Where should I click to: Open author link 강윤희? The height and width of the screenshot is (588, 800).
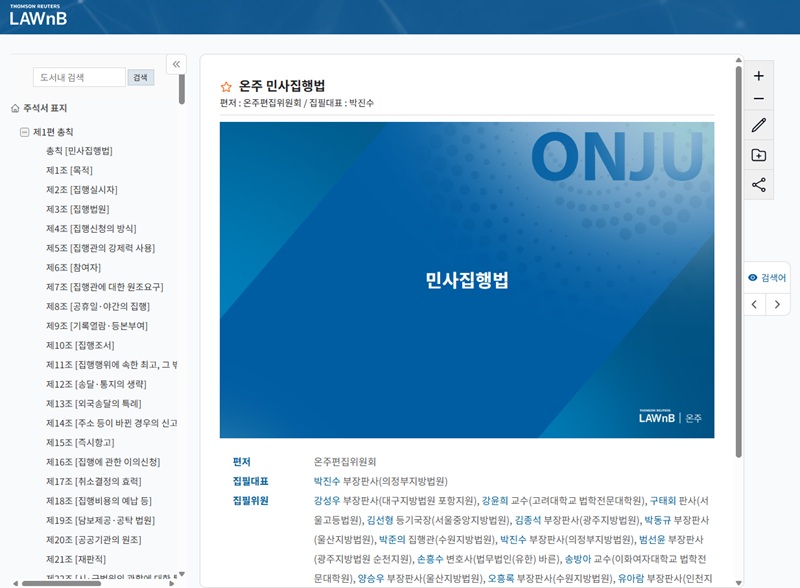495,501
